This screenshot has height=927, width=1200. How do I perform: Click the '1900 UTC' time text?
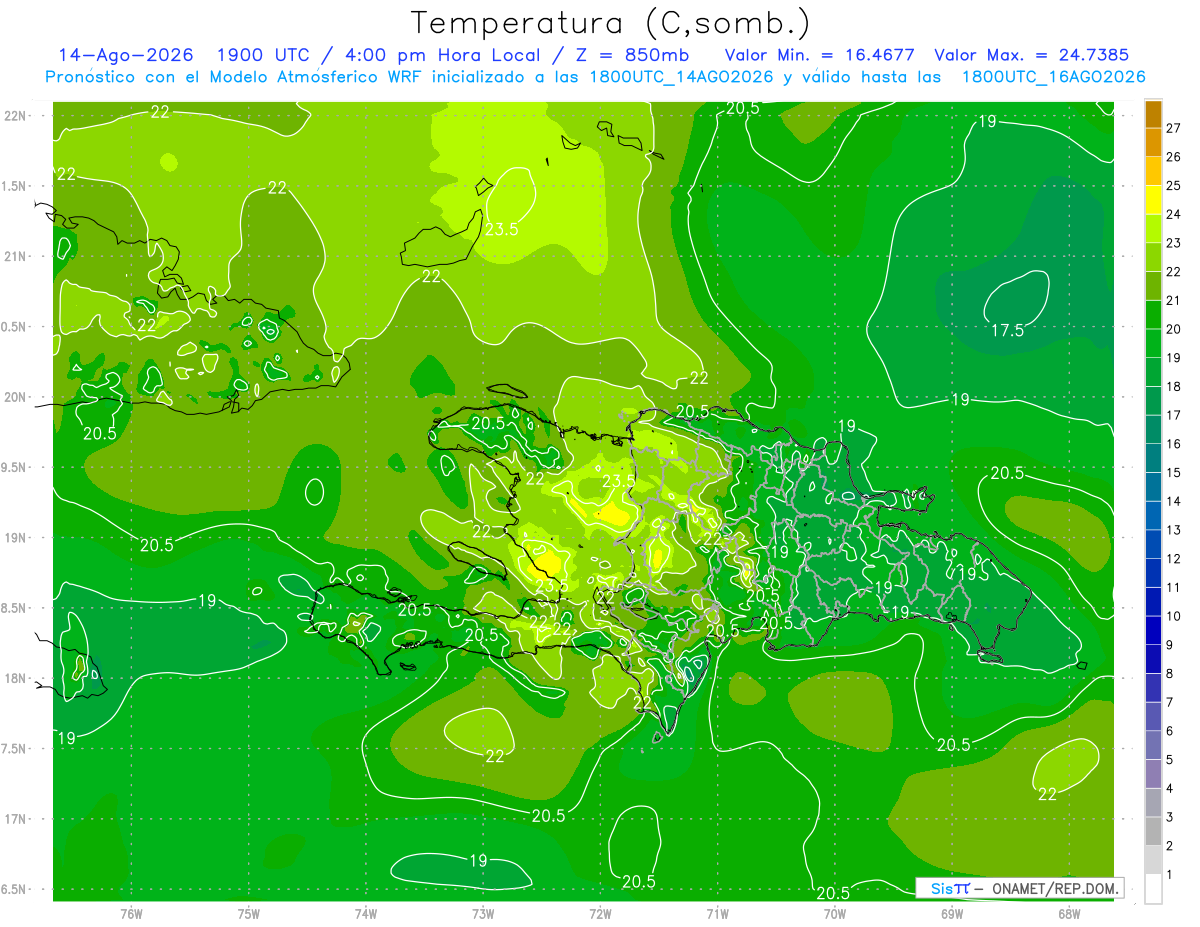click(x=262, y=55)
